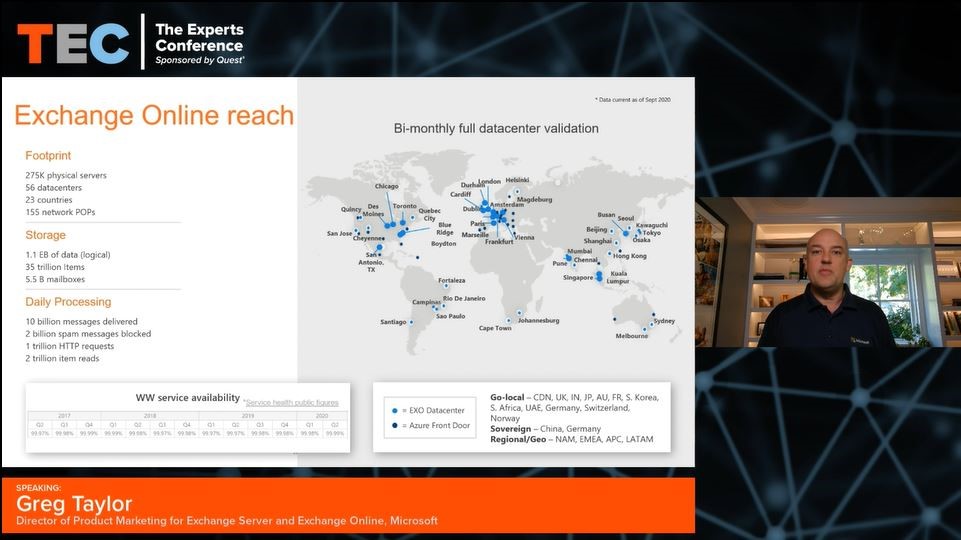Viewport: 961px width, 540px height.
Task: Click the 'Mumbai' map label
Action: coord(579,251)
